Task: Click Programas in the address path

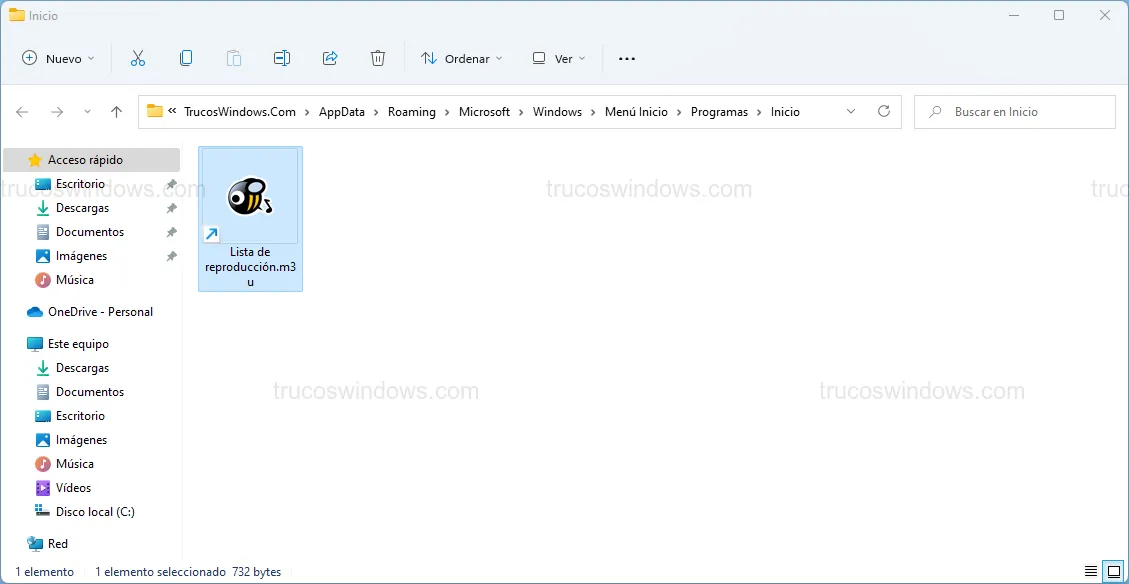Action: pyautogui.click(x=719, y=112)
